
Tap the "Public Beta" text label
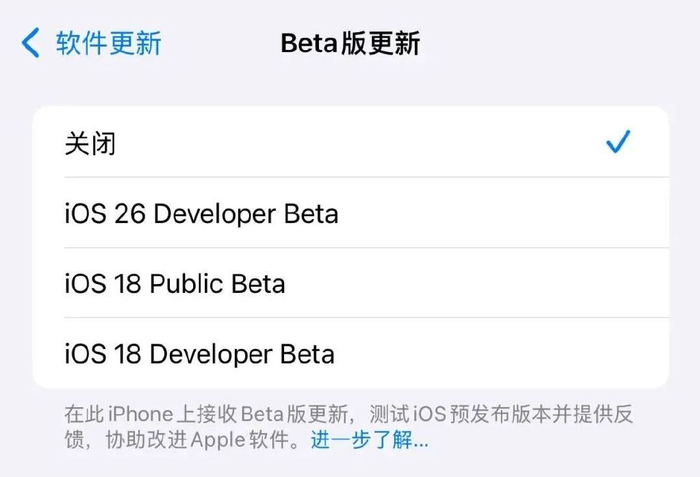click(217, 283)
